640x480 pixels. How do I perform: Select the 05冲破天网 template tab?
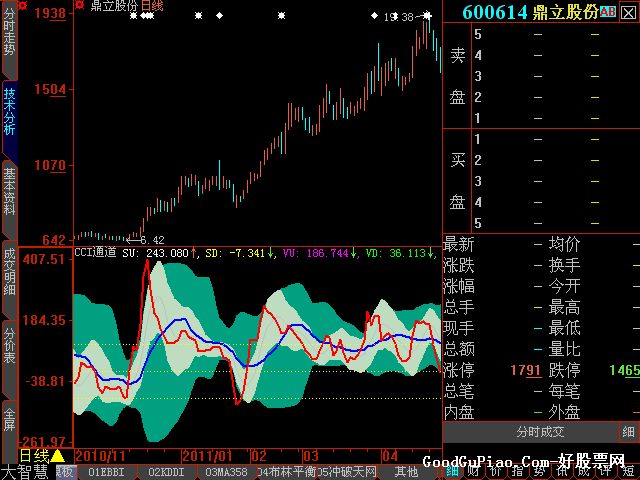coord(347,472)
